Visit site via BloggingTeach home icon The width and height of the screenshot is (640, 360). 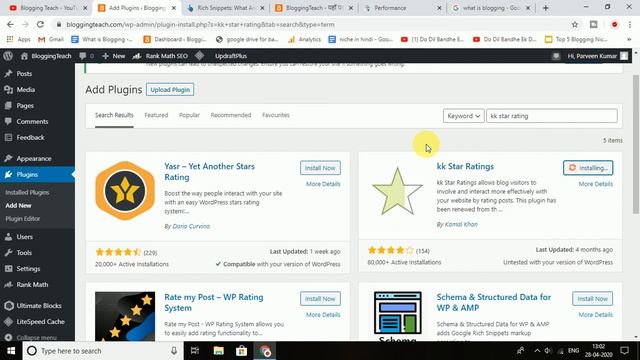pyautogui.click(x=46, y=56)
